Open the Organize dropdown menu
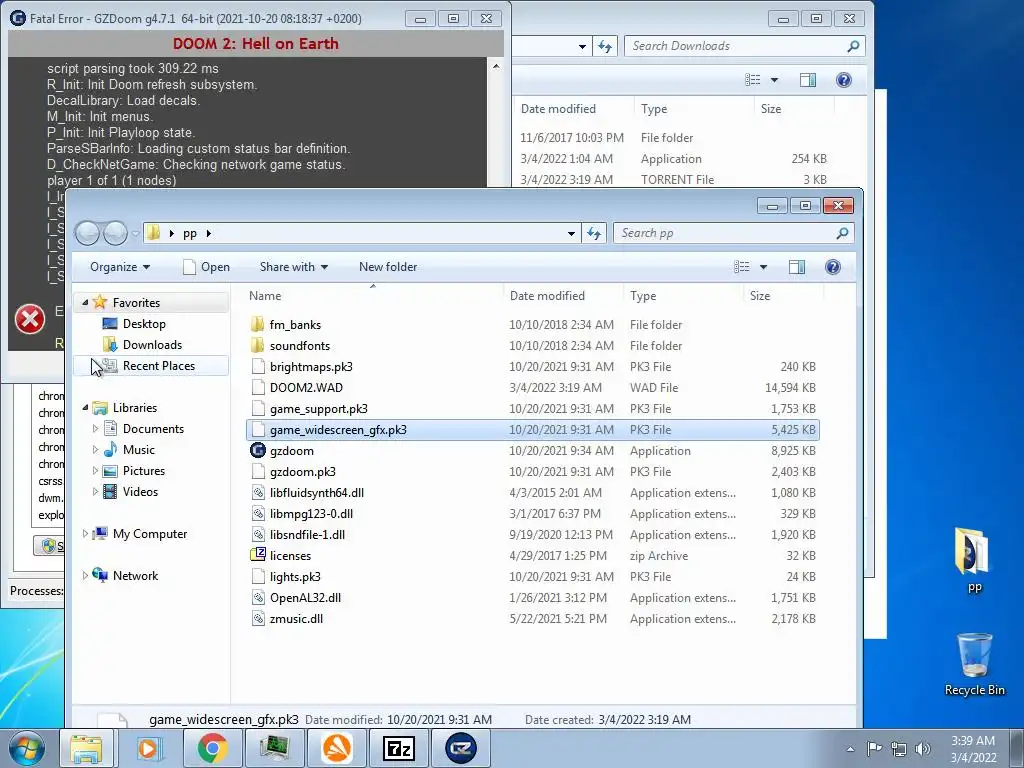This screenshot has height=768, width=1024. coord(120,266)
